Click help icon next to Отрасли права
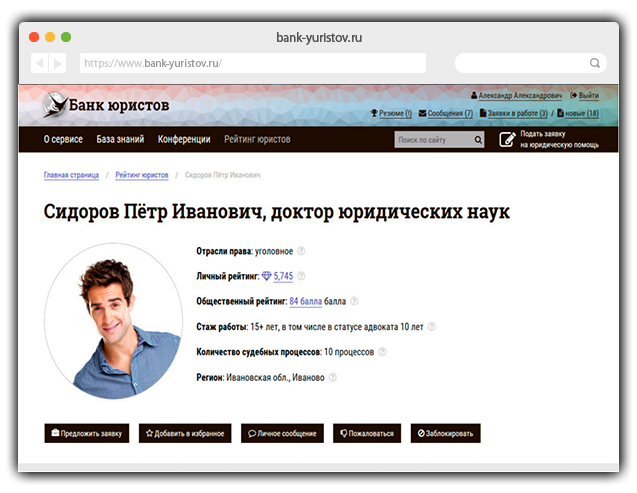This screenshot has height=493, width=637. (301, 251)
